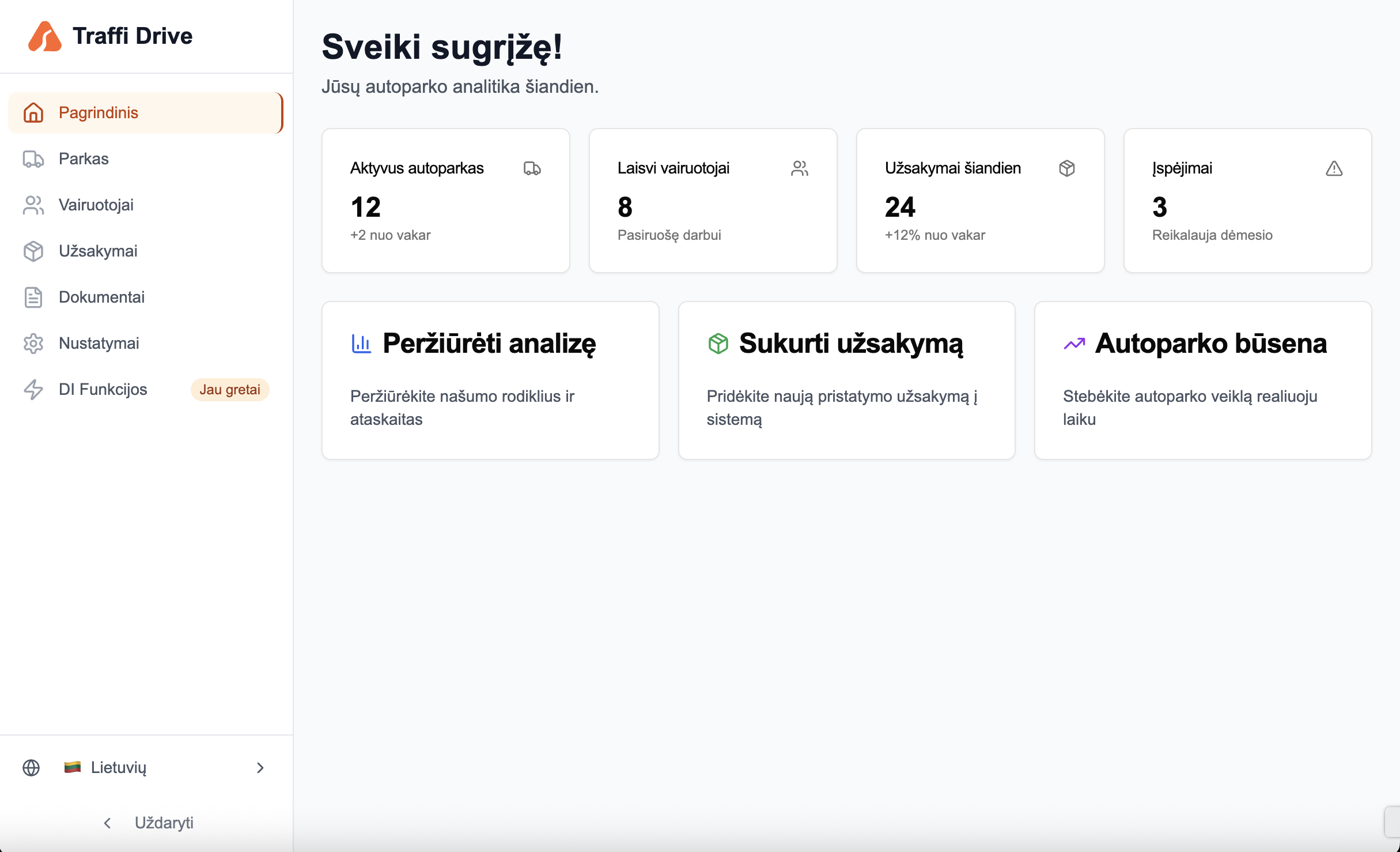Click the warning triangle icon in Įspėjimai card

coord(1334,168)
